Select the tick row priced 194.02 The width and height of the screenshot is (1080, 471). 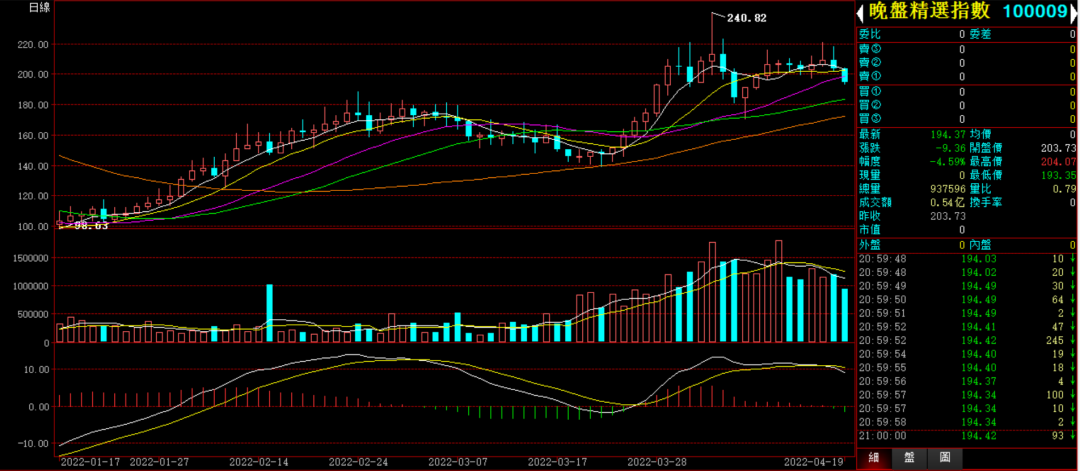(x=967, y=272)
